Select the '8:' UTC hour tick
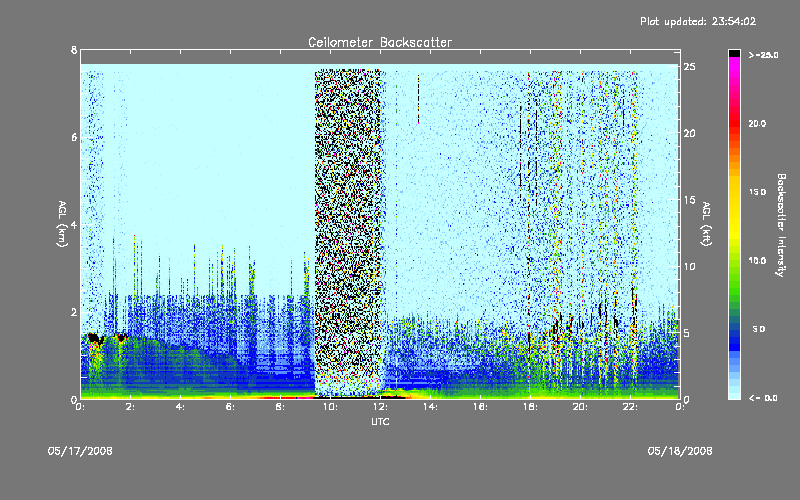800x500 pixels. (280, 407)
